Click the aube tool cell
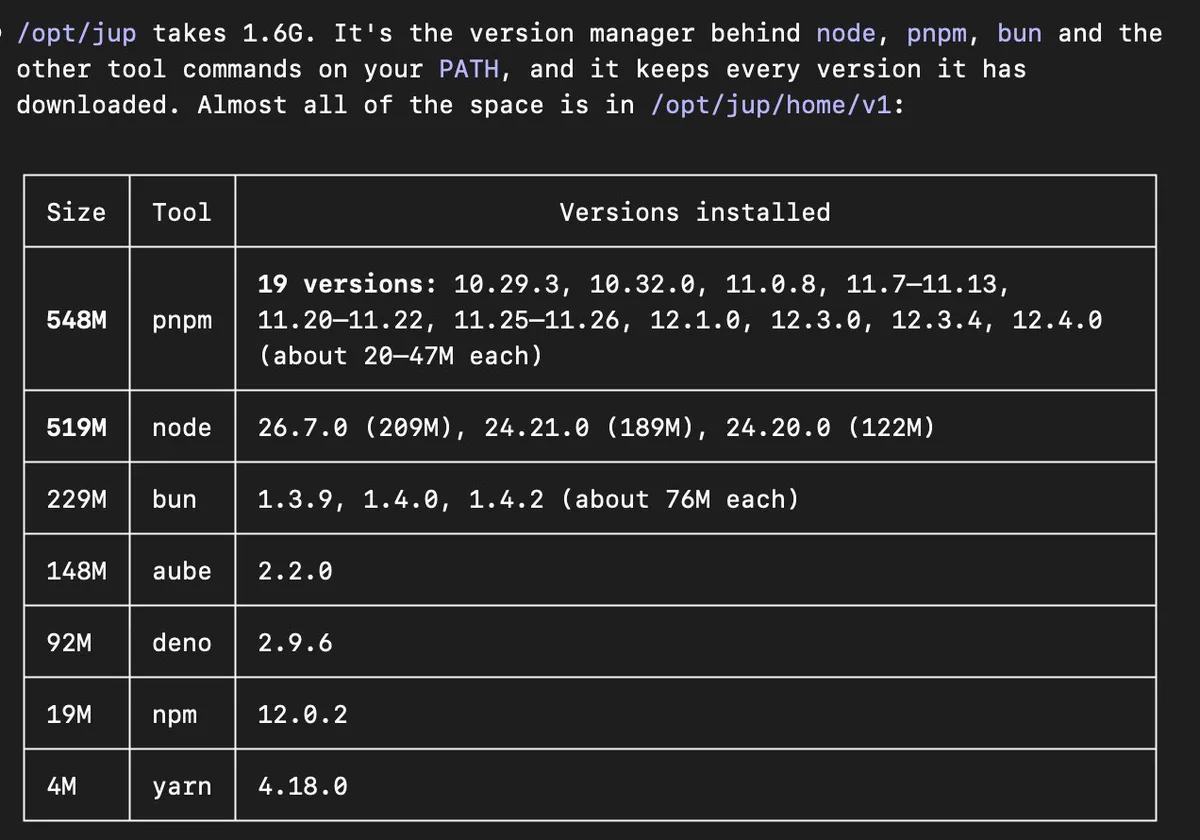This screenshot has width=1200, height=840. pos(182,571)
